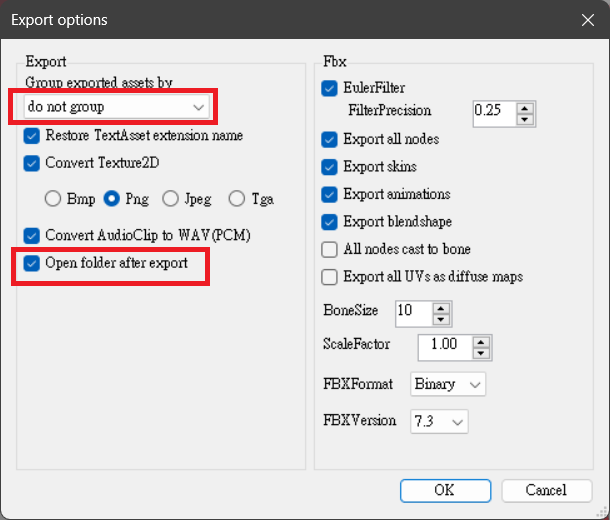Select Bmp radio button
The image size is (610, 520).
[52, 199]
